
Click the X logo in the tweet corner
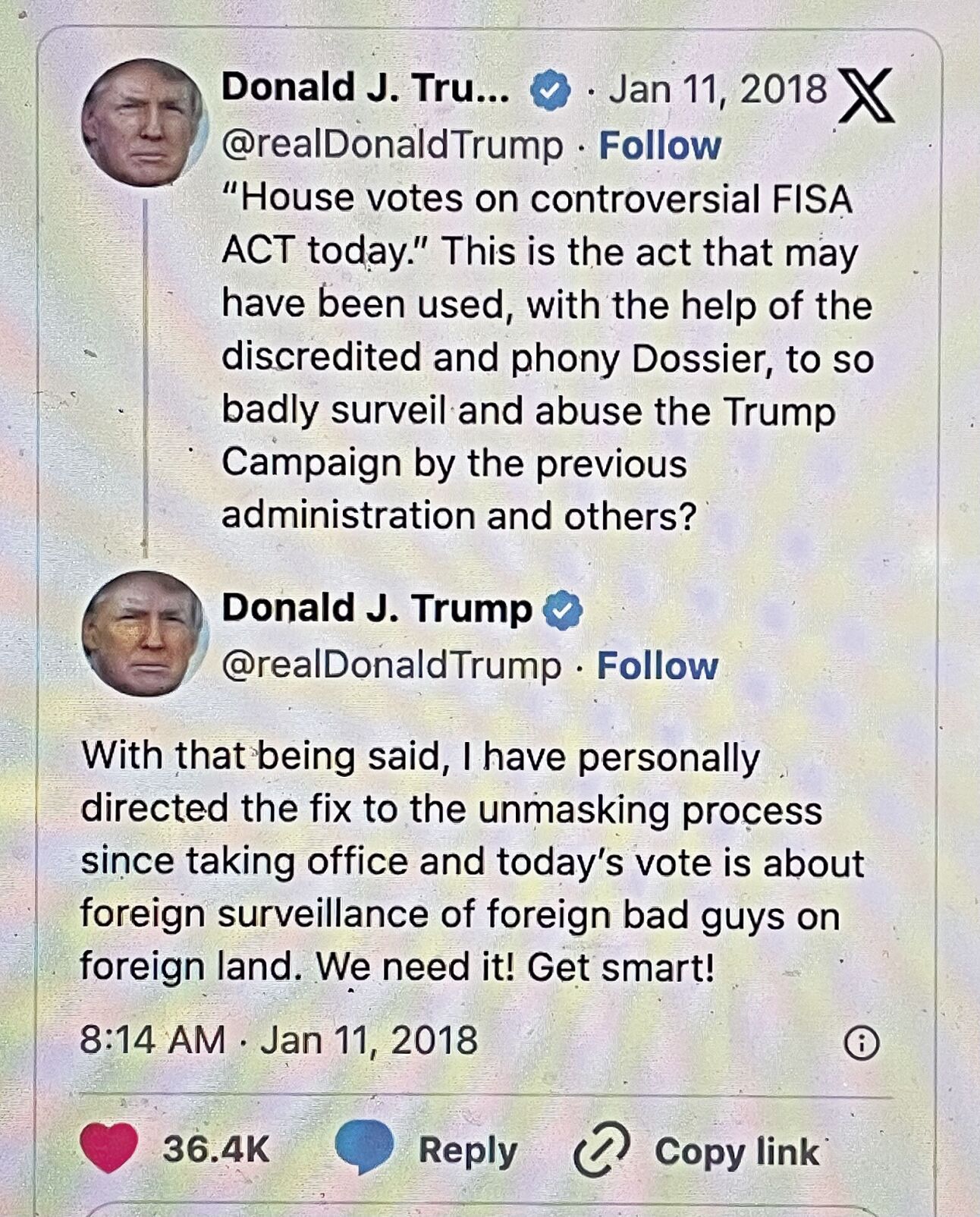[866, 96]
